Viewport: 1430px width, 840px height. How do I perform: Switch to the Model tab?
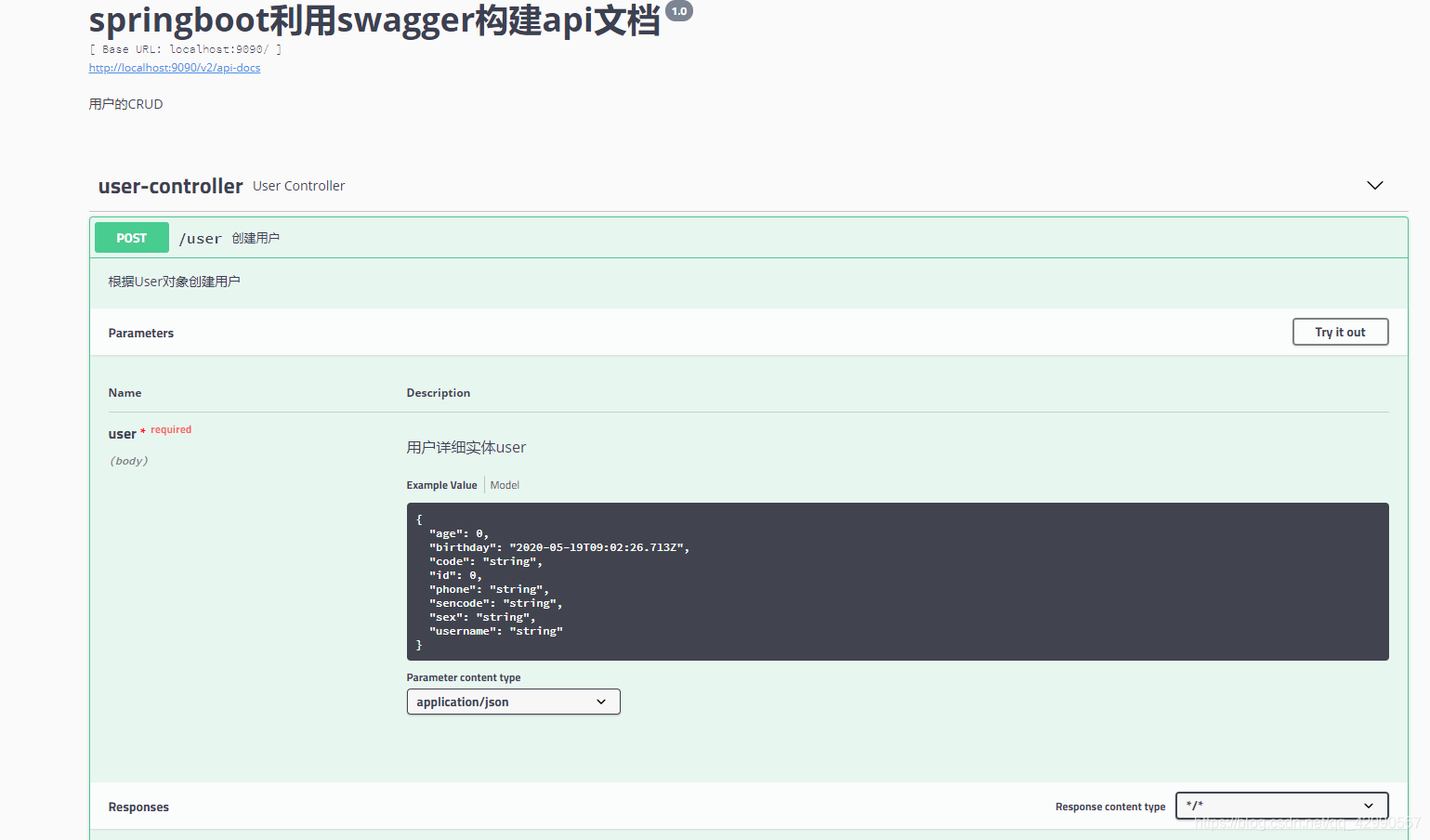tap(505, 485)
